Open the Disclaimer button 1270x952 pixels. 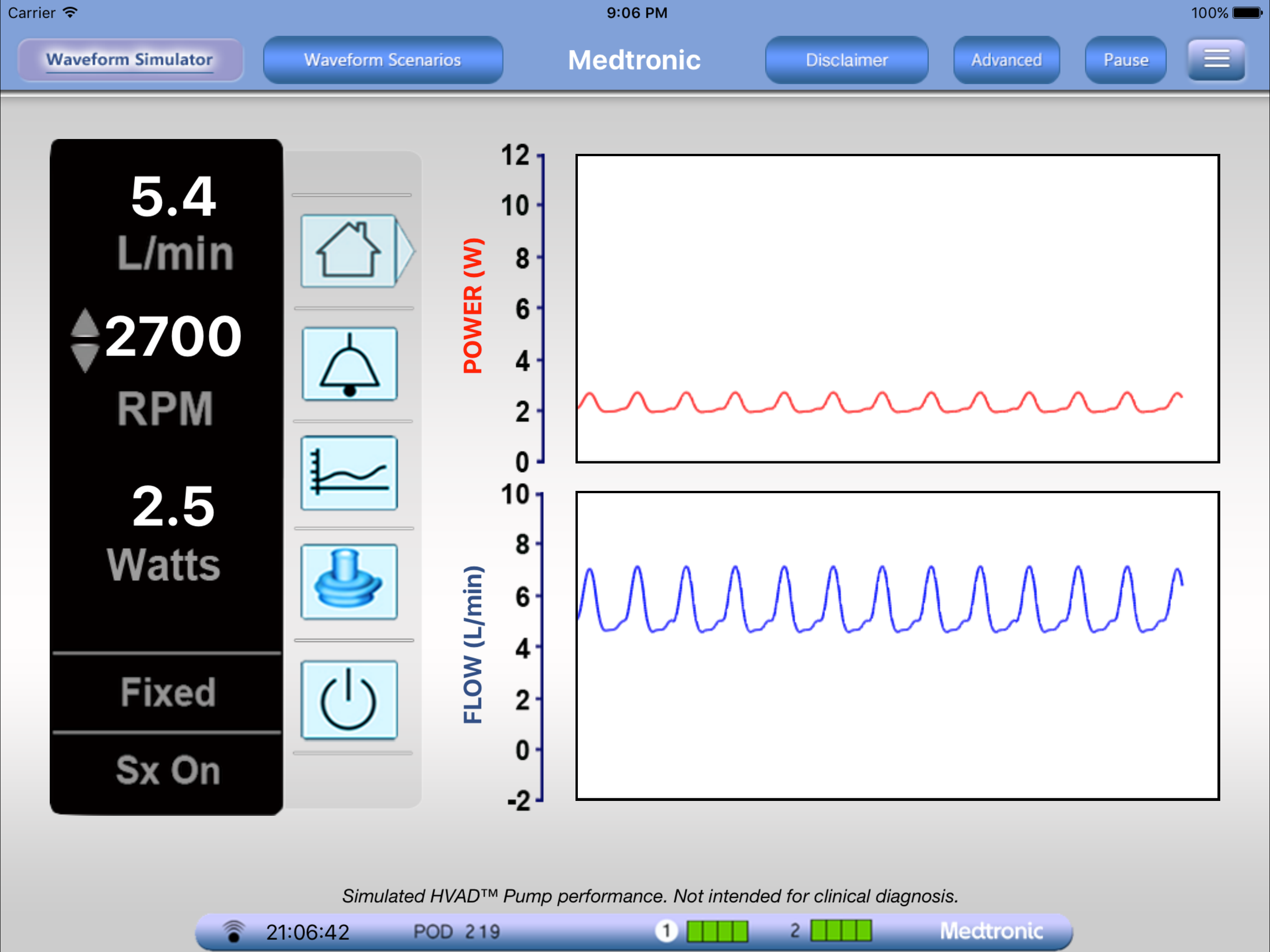click(846, 59)
